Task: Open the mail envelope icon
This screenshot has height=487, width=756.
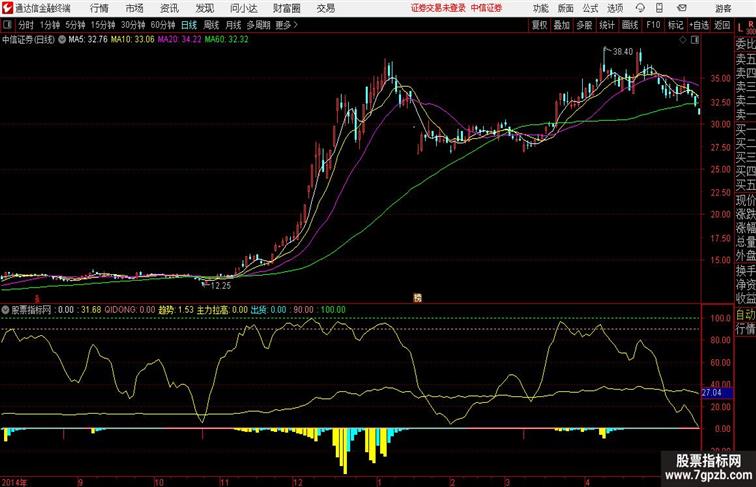Action: (x=682, y=8)
